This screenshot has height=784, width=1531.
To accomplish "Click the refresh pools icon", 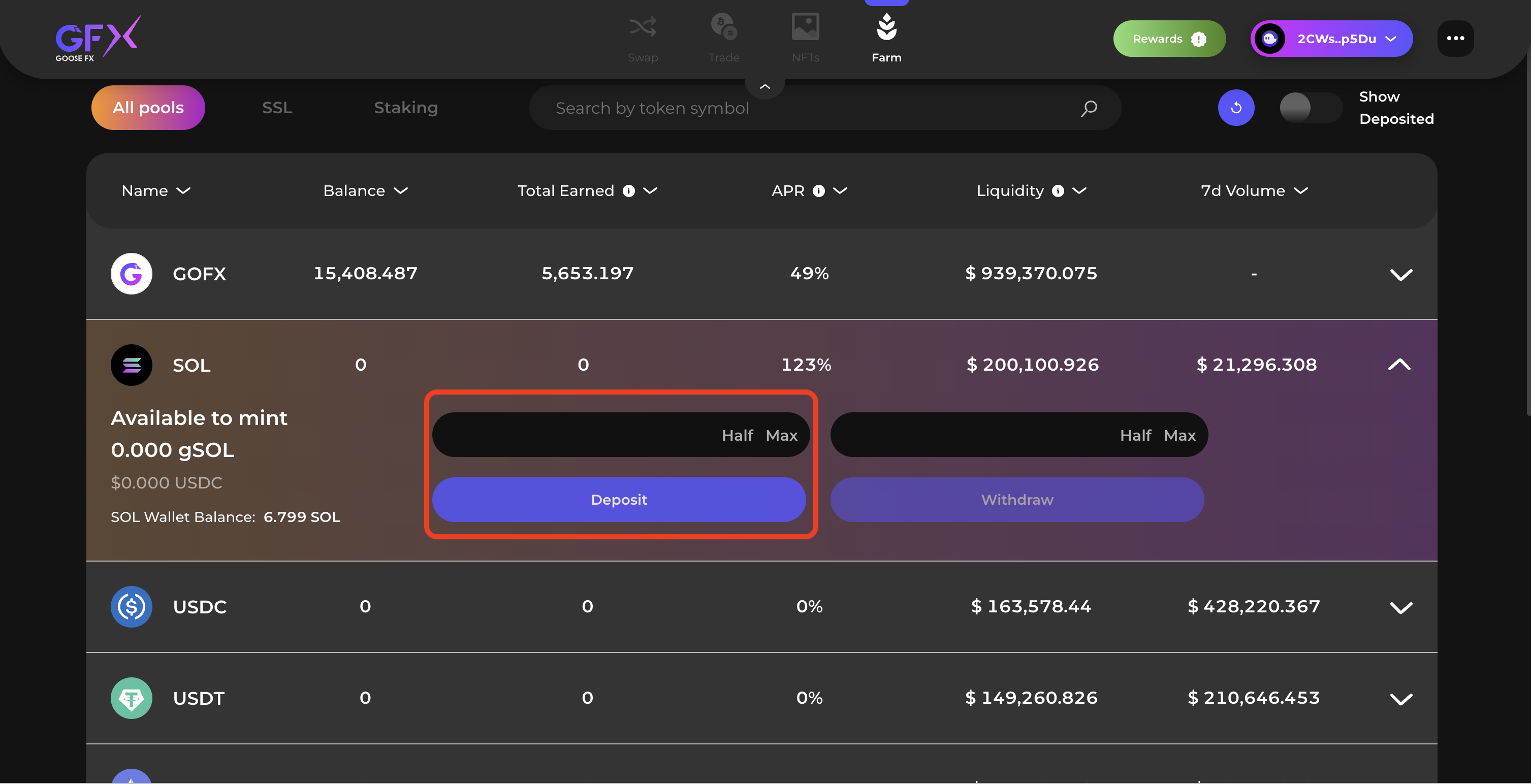I will [1235, 108].
